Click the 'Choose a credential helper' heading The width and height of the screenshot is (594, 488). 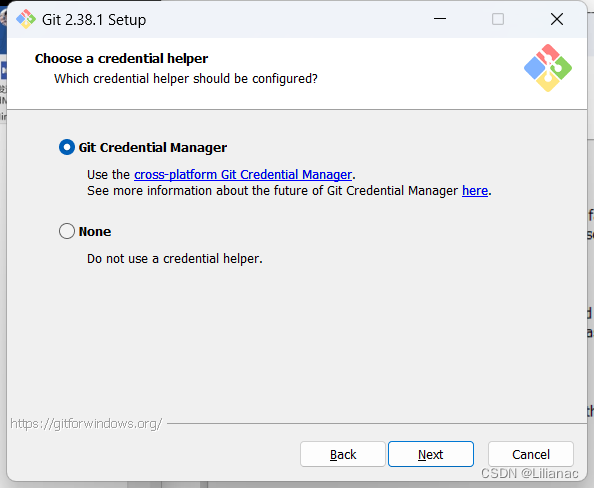[121, 58]
